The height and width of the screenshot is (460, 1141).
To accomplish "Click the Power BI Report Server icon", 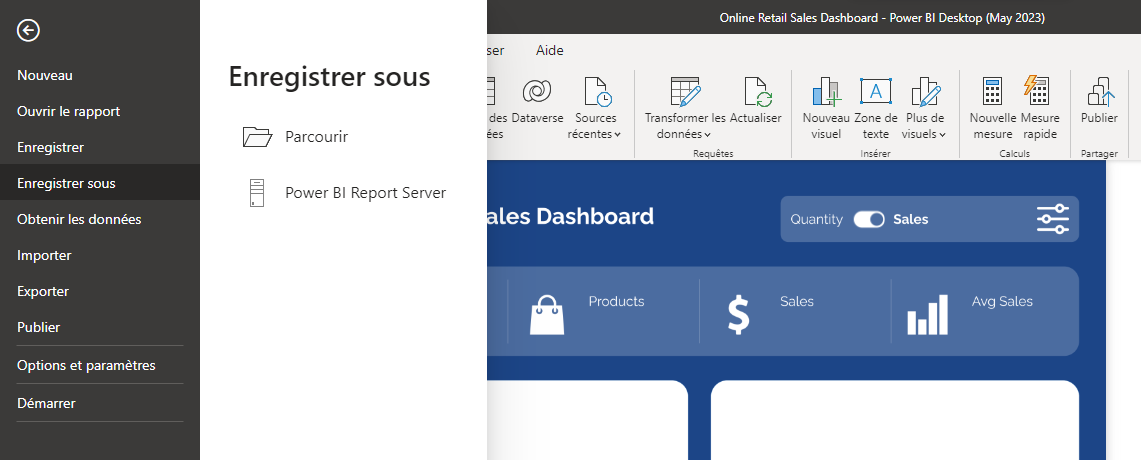I will [256, 193].
